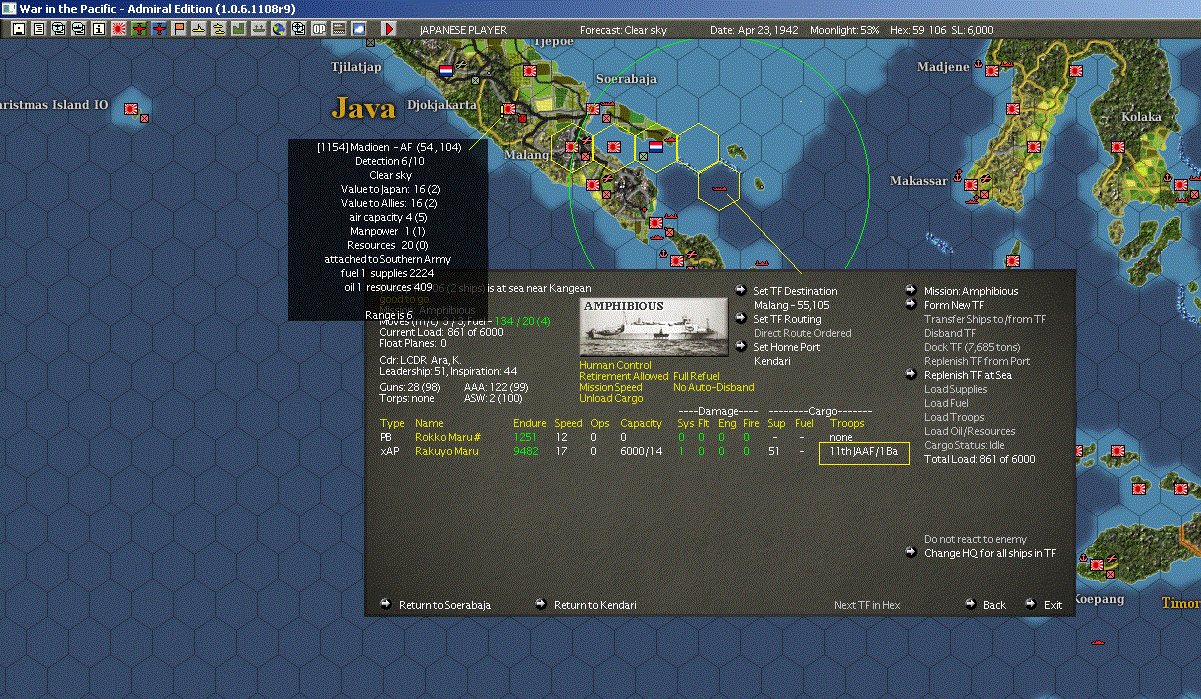Sort ships by Capacity column header

[x=641, y=423]
